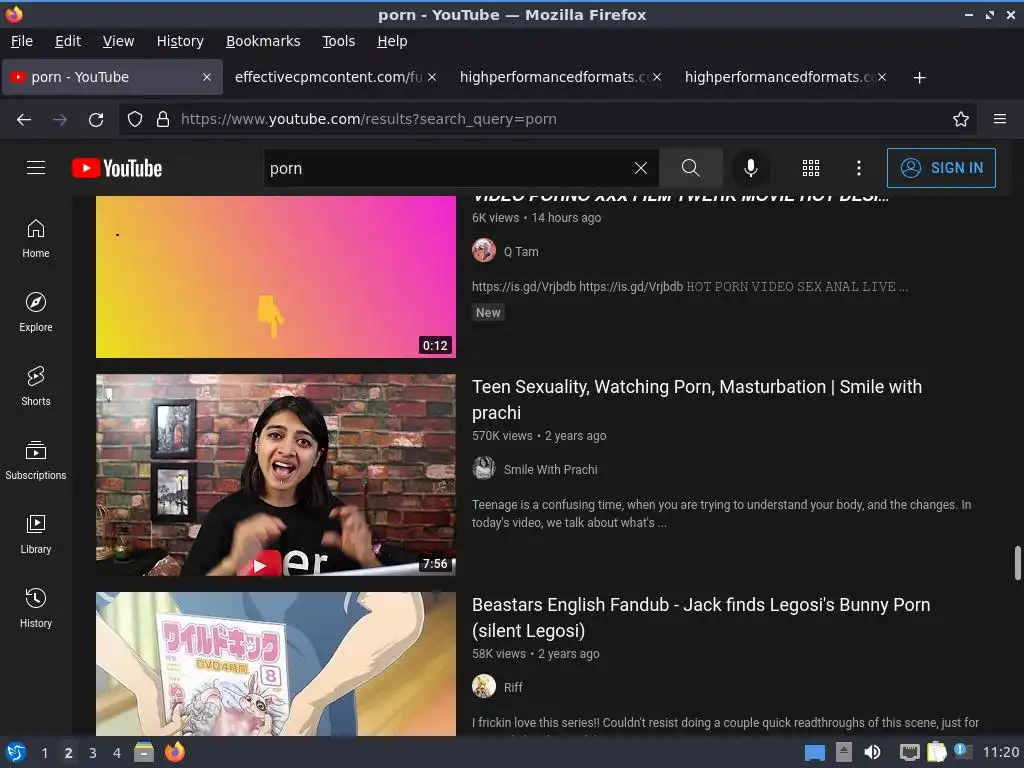Switch to the effectivecpmcontent.com tab

pyautogui.click(x=328, y=77)
